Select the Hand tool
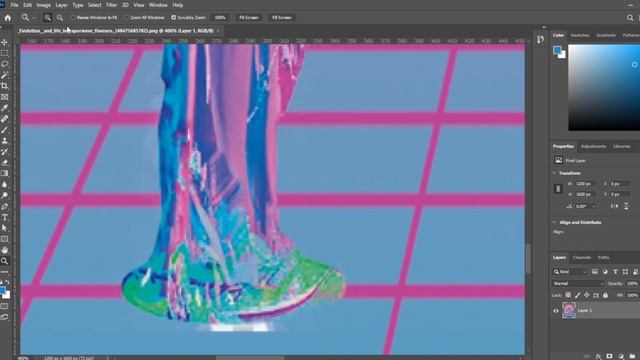The height and width of the screenshot is (360, 640). 4,250
